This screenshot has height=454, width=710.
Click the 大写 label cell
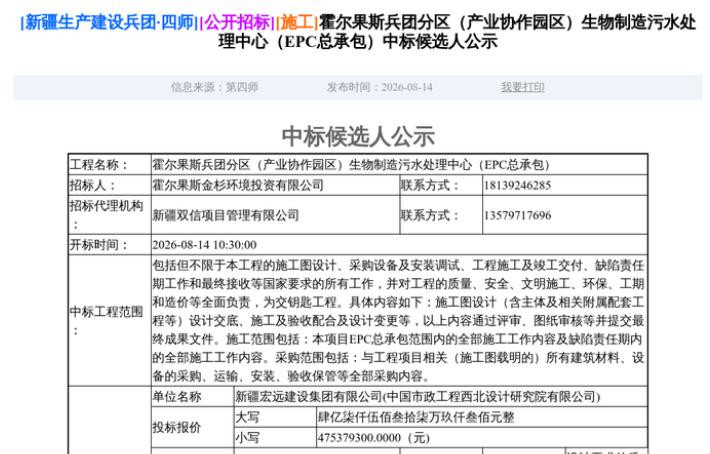click(x=275, y=417)
